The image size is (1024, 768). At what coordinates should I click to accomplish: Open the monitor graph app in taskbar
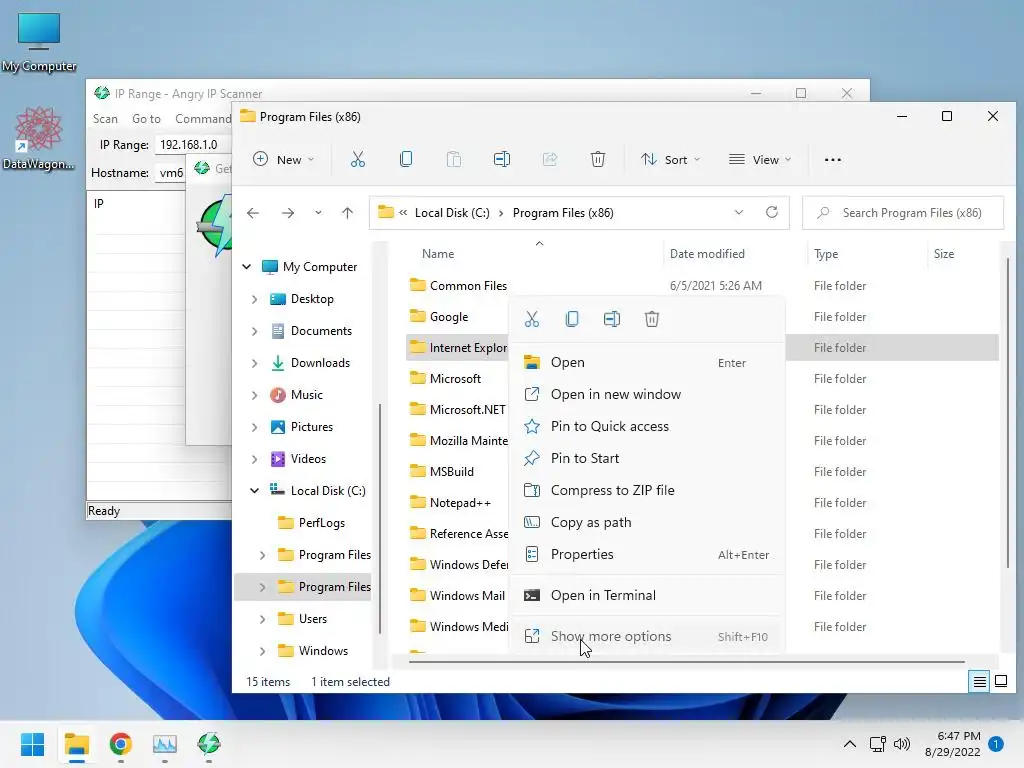tap(165, 744)
